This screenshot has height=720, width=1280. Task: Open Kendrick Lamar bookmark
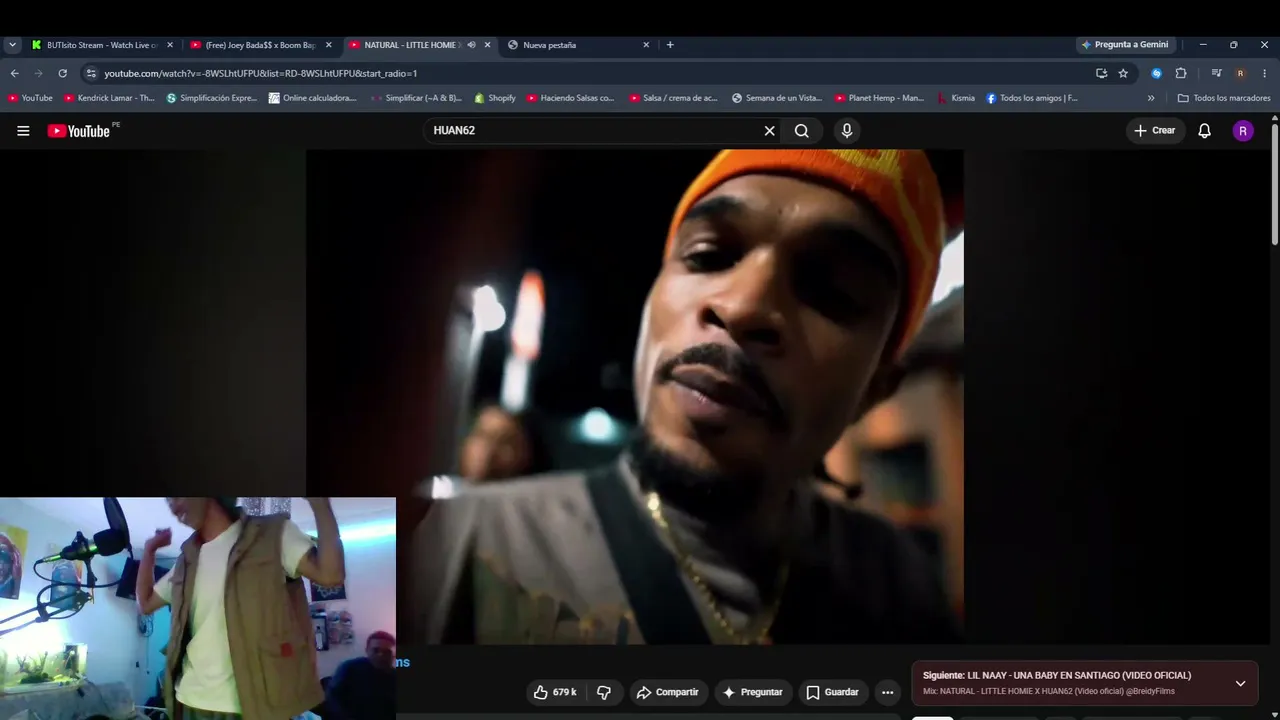point(109,98)
